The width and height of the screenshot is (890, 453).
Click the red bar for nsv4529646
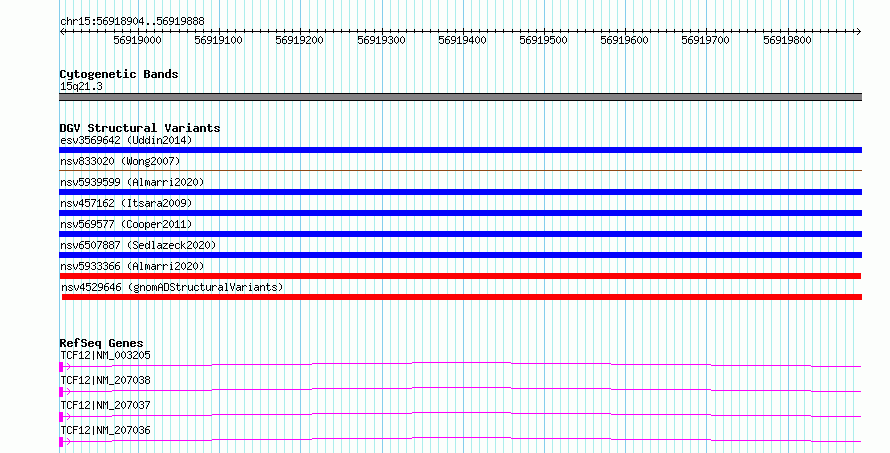462,297
